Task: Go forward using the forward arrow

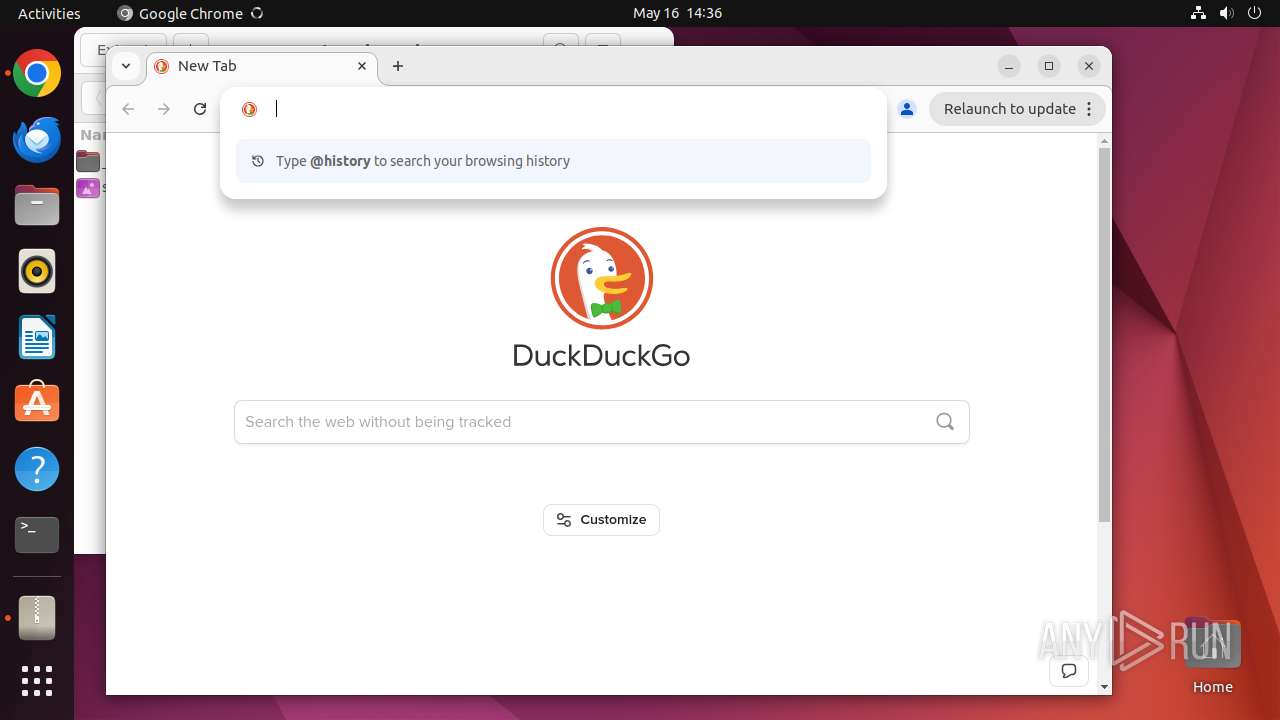Action: (x=164, y=109)
